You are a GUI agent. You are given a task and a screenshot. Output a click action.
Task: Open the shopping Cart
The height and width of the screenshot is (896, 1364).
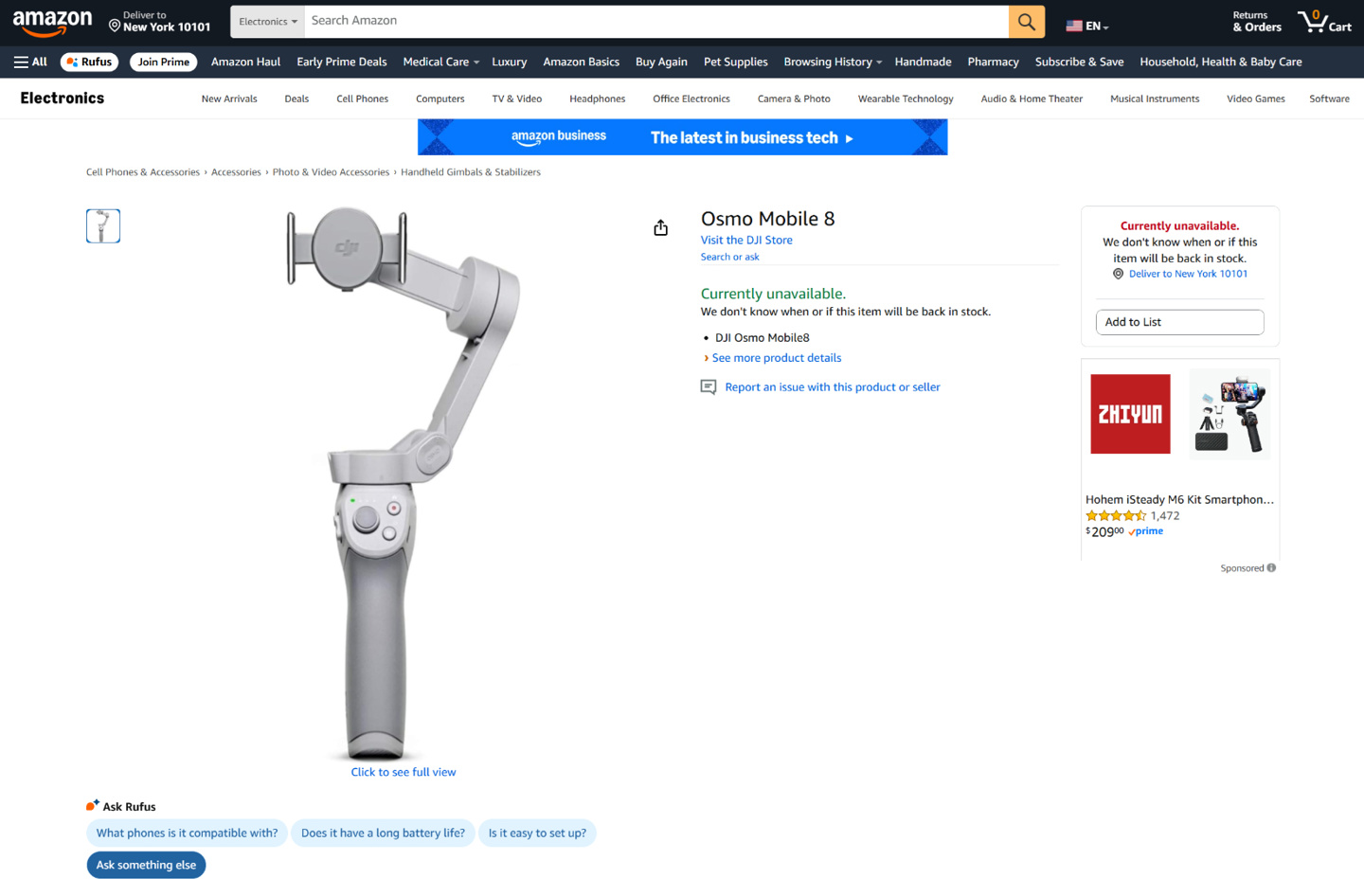pos(1323,21)
